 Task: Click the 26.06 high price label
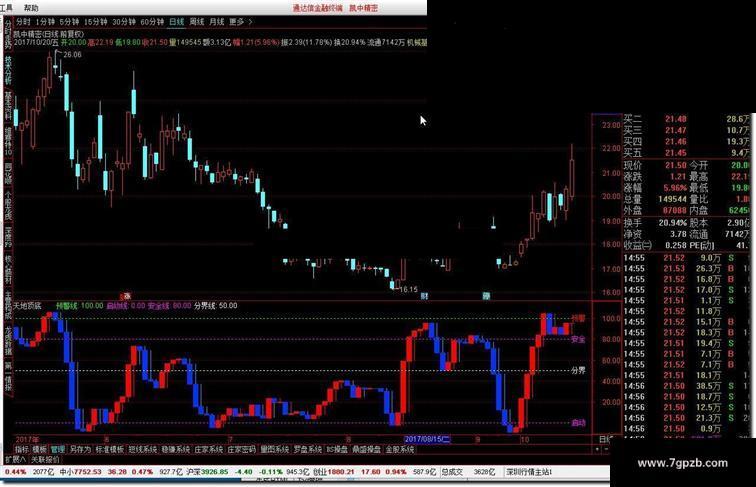pos(72,54)
